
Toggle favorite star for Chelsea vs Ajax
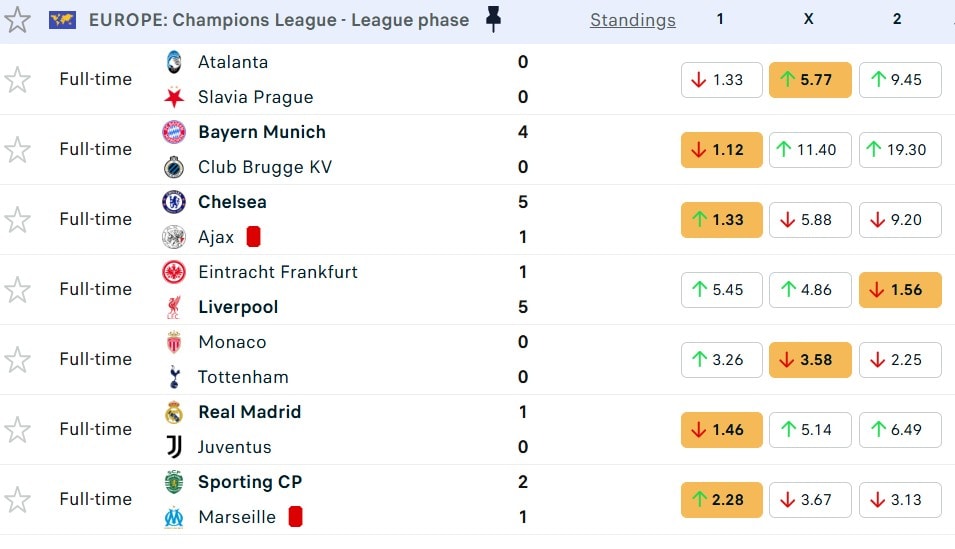click(17, 220)
